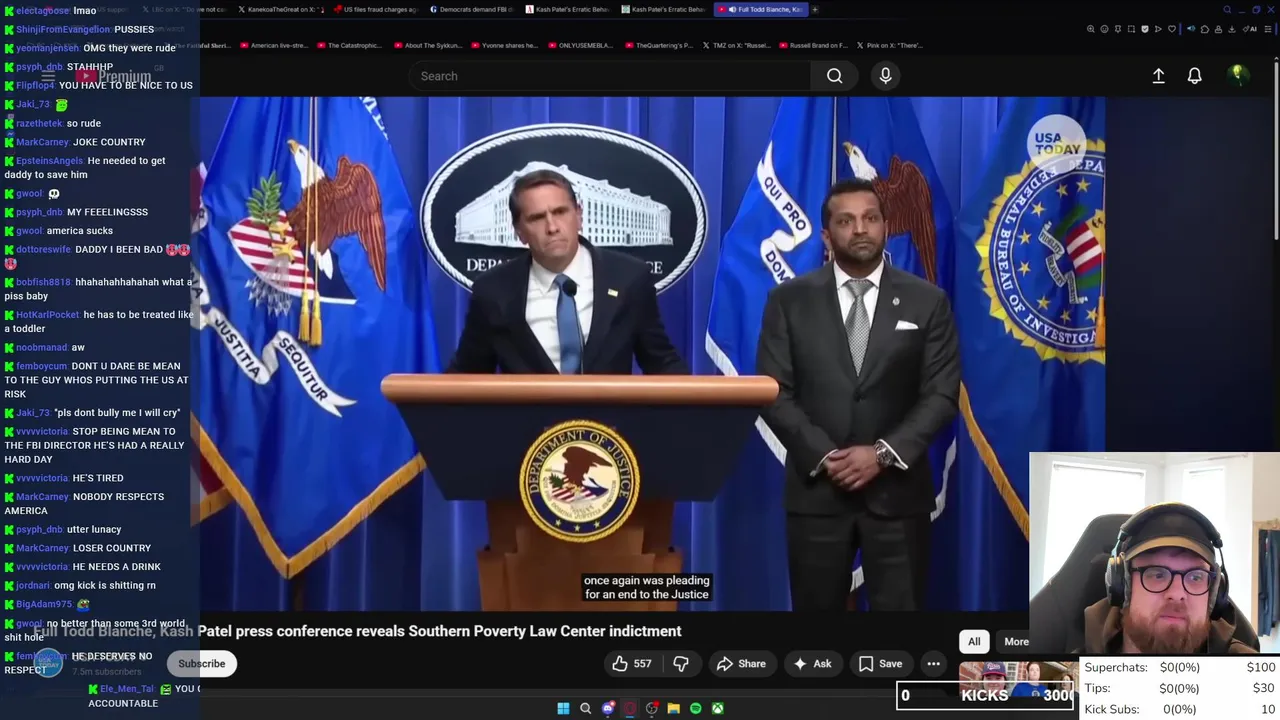Screen dimensions: 1280x720
Task: Focus the YouTube Search input field
Action: click(x=610, y=76)
